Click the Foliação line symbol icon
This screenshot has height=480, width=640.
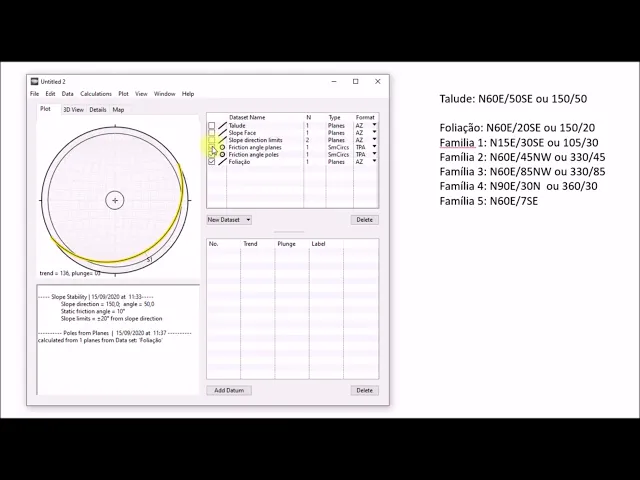click(x=222, y=162)
